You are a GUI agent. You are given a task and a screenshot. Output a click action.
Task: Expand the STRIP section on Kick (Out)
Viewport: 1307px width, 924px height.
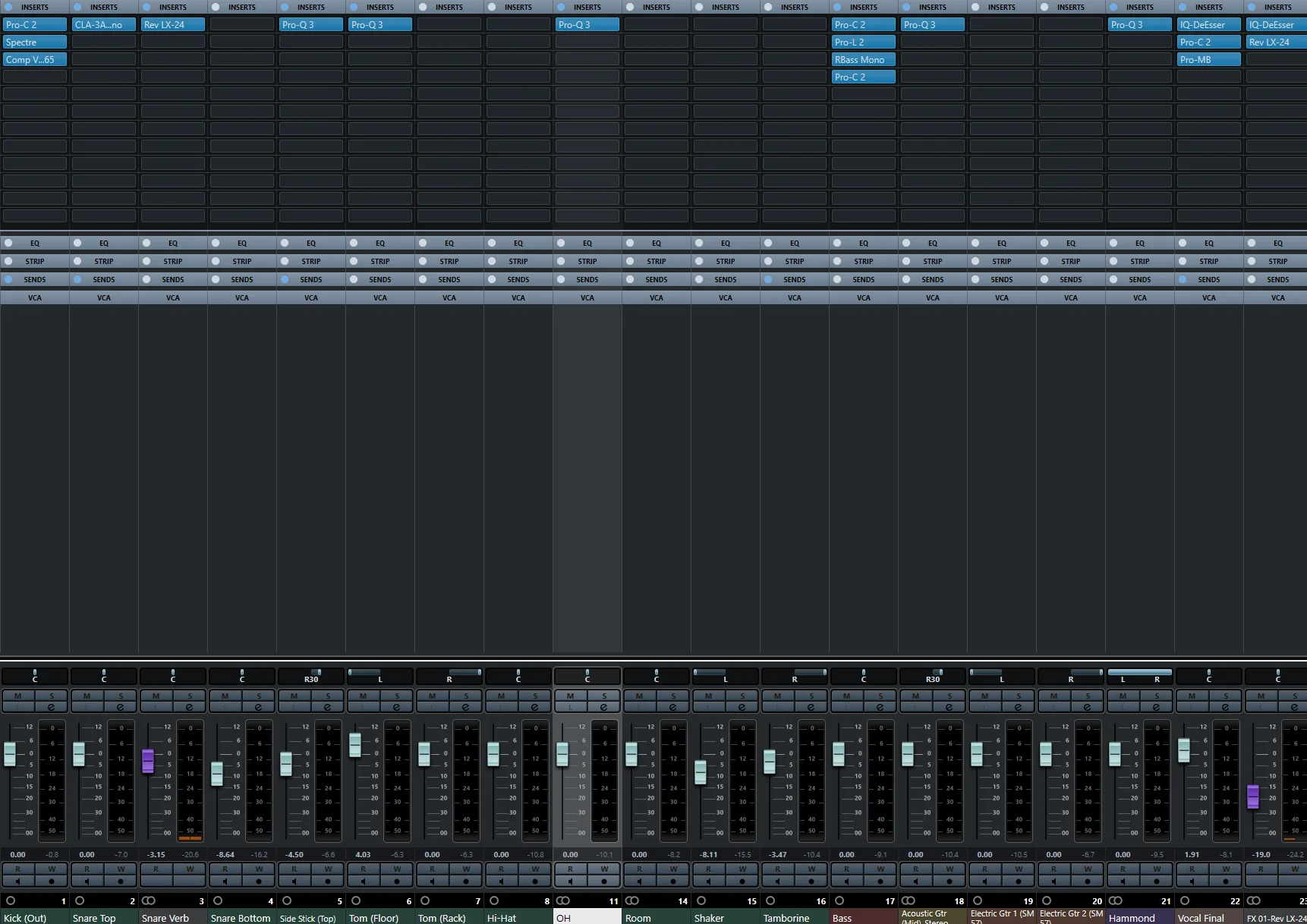coord(35,261)
